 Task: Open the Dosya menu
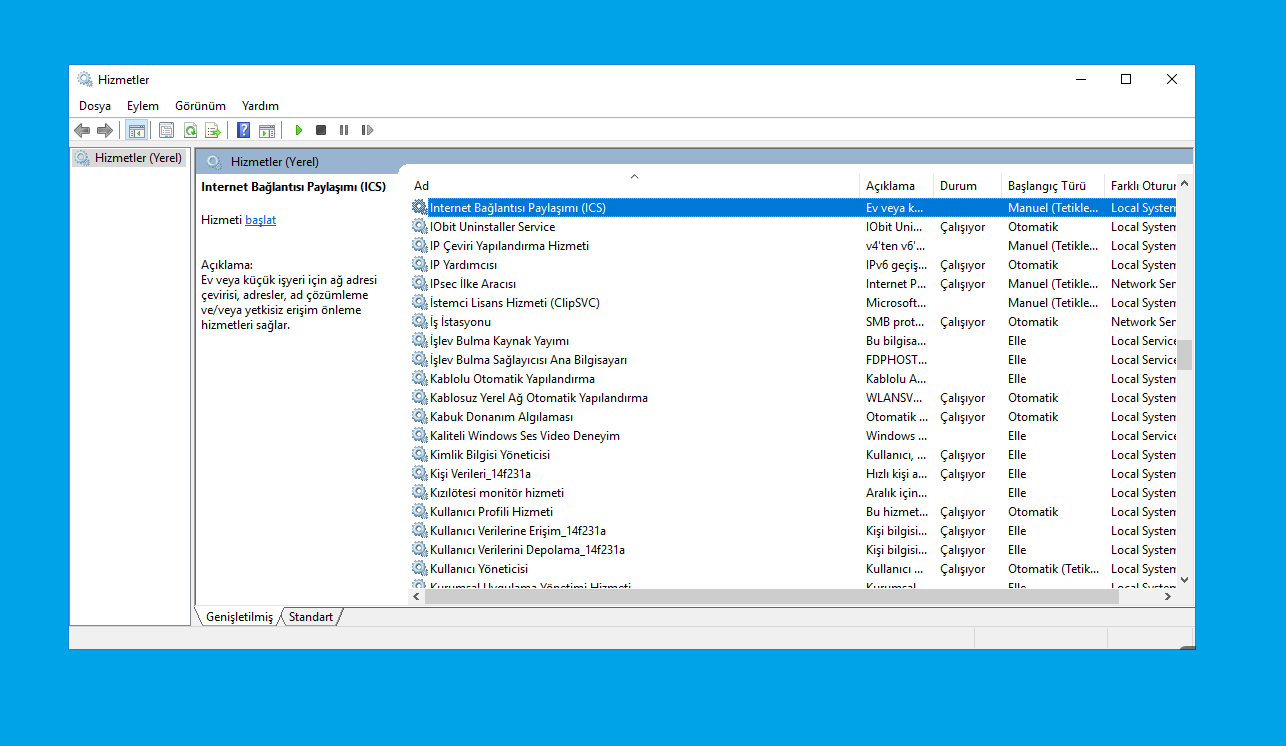click(95, 105)
